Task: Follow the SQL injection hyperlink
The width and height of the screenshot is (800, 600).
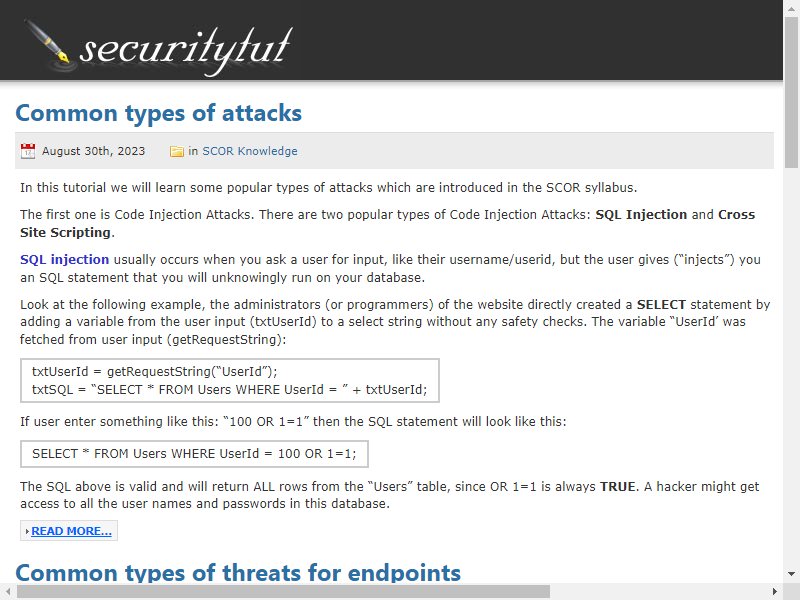Action: (x=64, y=259)
